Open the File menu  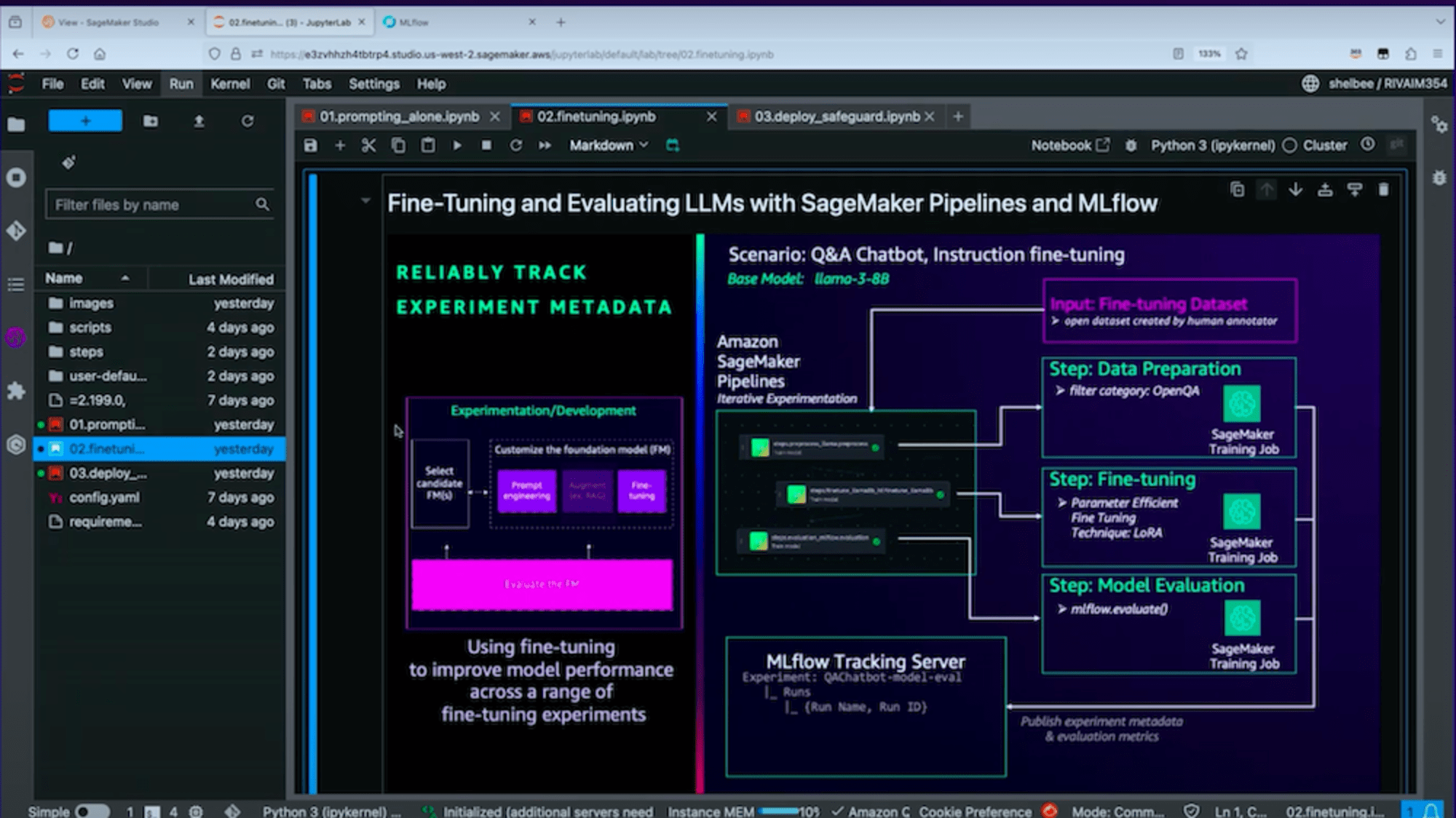52,84
